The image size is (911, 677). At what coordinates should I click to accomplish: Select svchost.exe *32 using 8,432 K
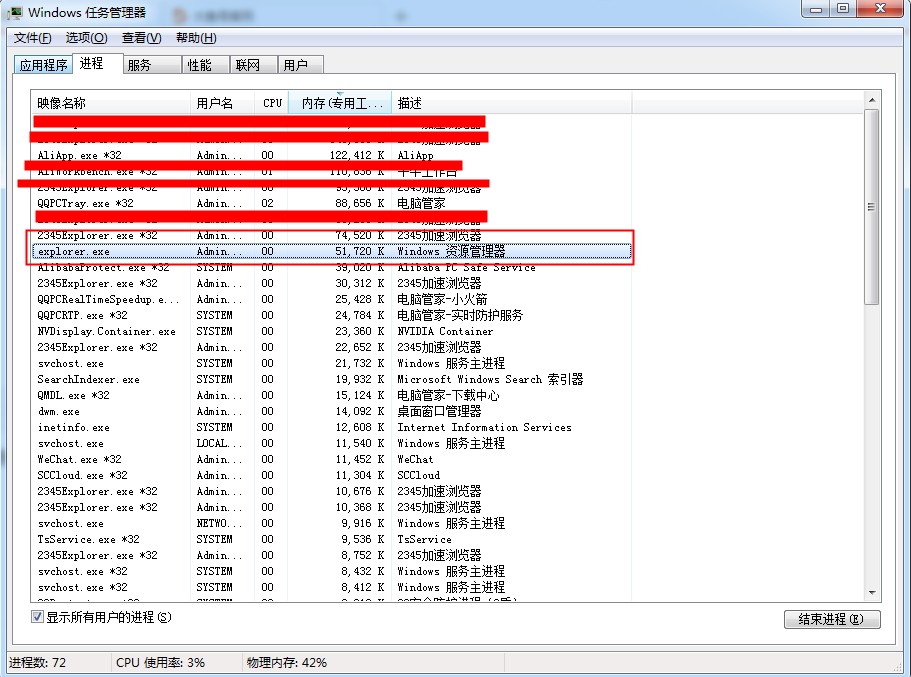[x=331, y=571]
